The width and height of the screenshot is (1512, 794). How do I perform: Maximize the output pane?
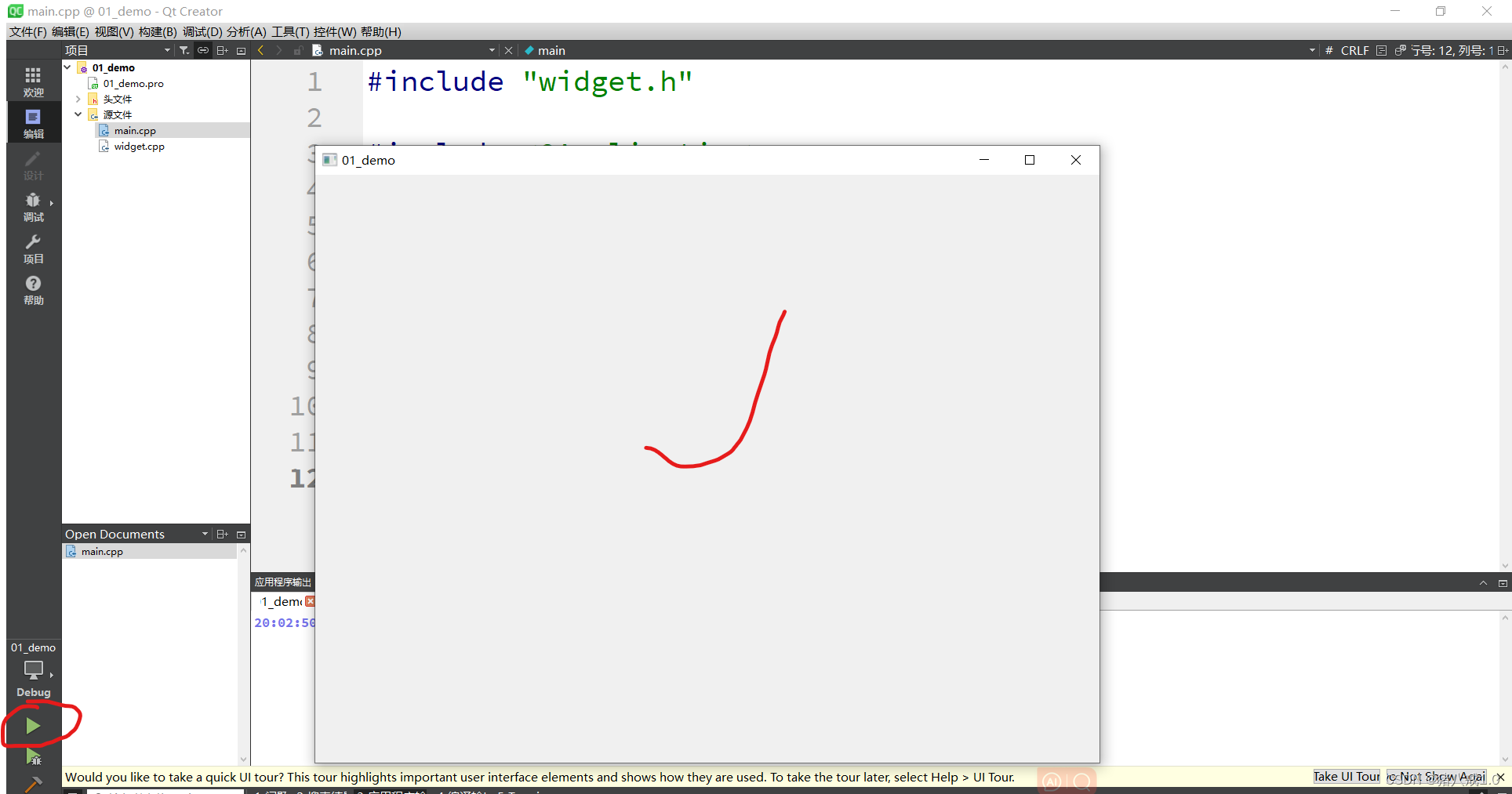1503,582
